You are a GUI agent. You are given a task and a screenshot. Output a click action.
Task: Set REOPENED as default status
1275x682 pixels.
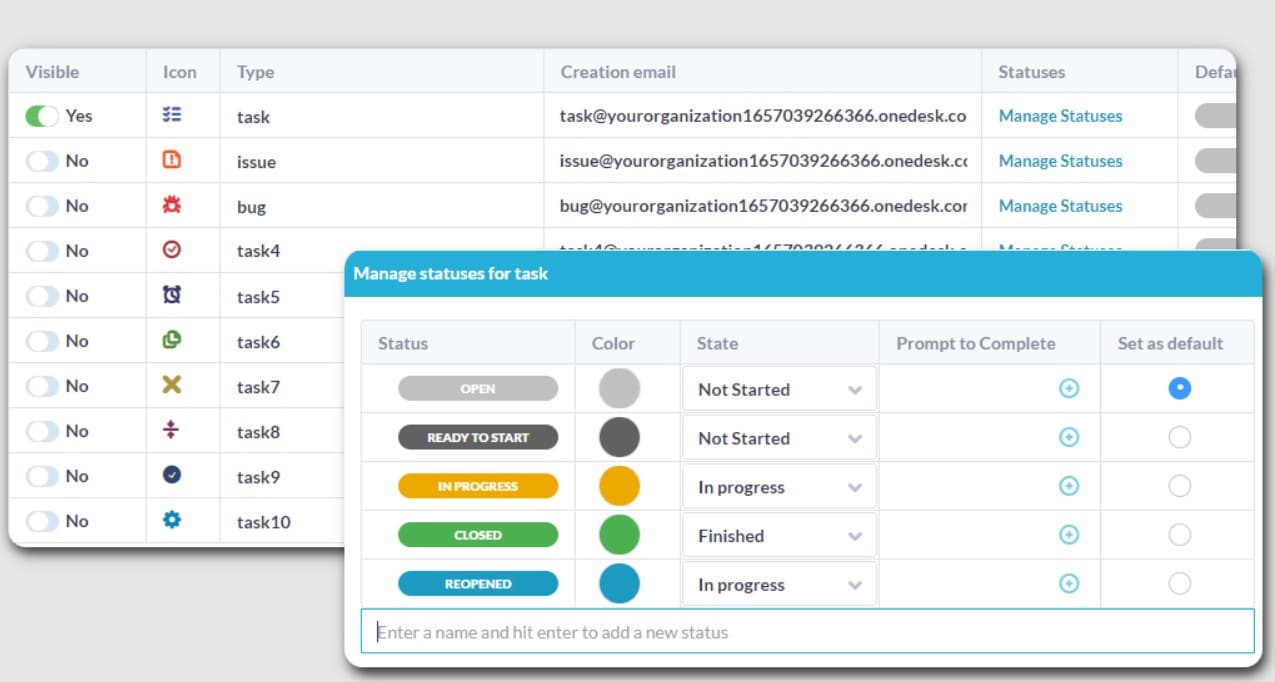[1180, 584]
